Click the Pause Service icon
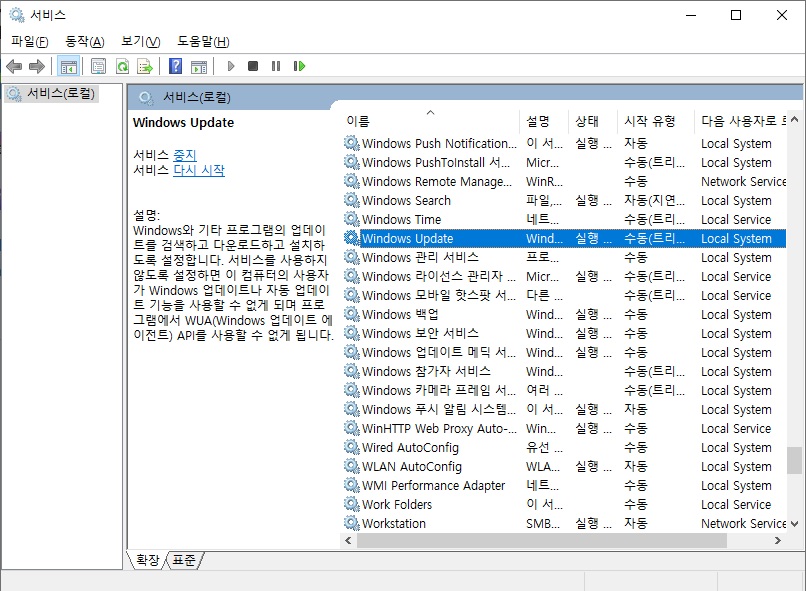 tap(276, 66)
